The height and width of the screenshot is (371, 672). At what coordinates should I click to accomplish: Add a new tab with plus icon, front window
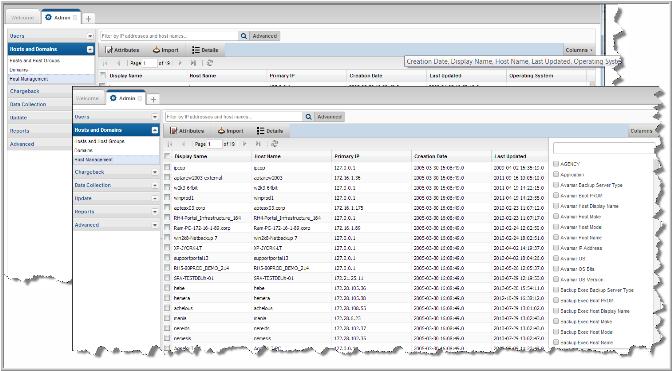point(153,99)
